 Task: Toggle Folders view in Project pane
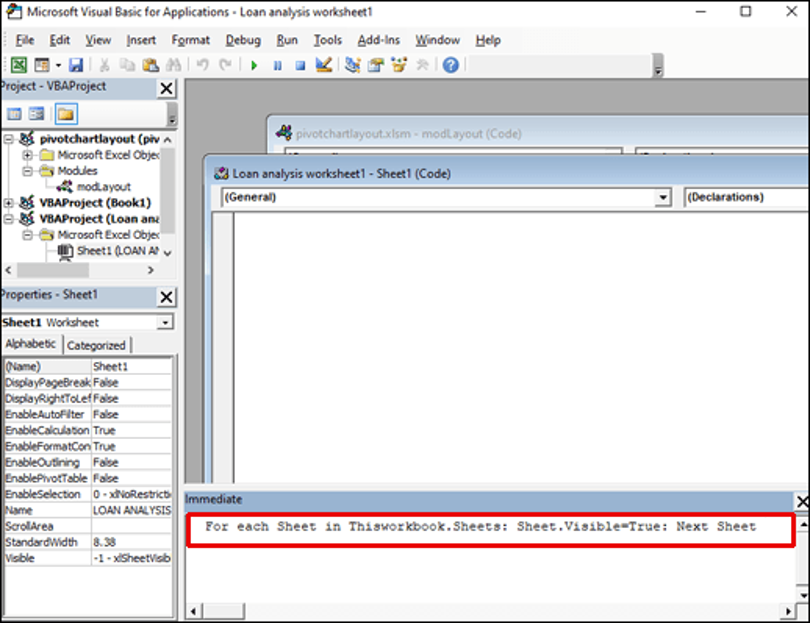pyautogui.click(x=66, y=114)
